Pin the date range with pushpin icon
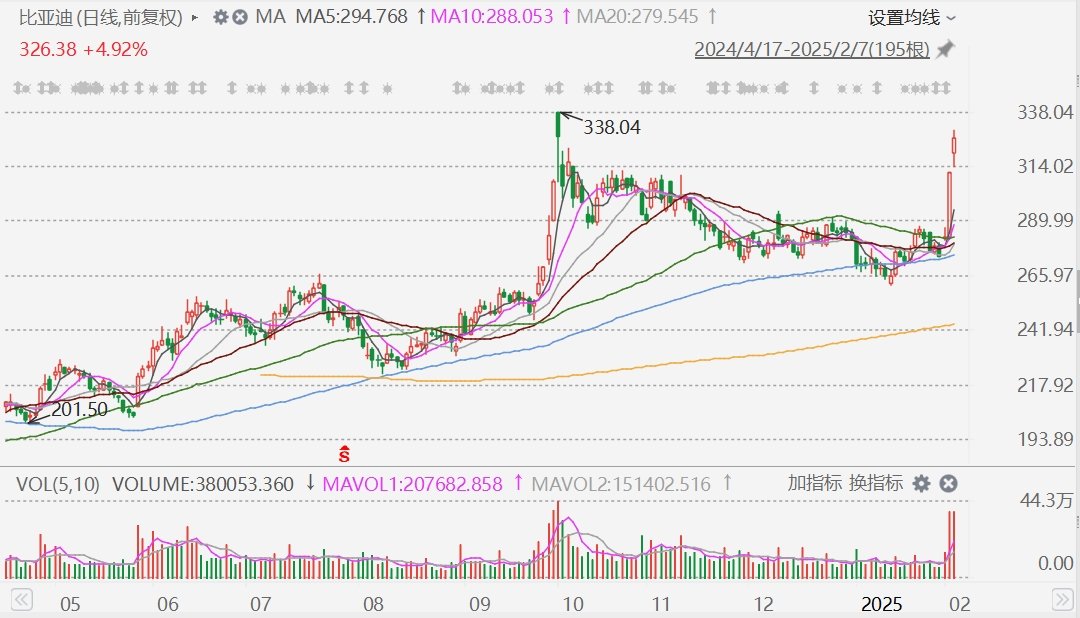The height and width of the screenshot is (618, 1080). [x=945, y=50]
